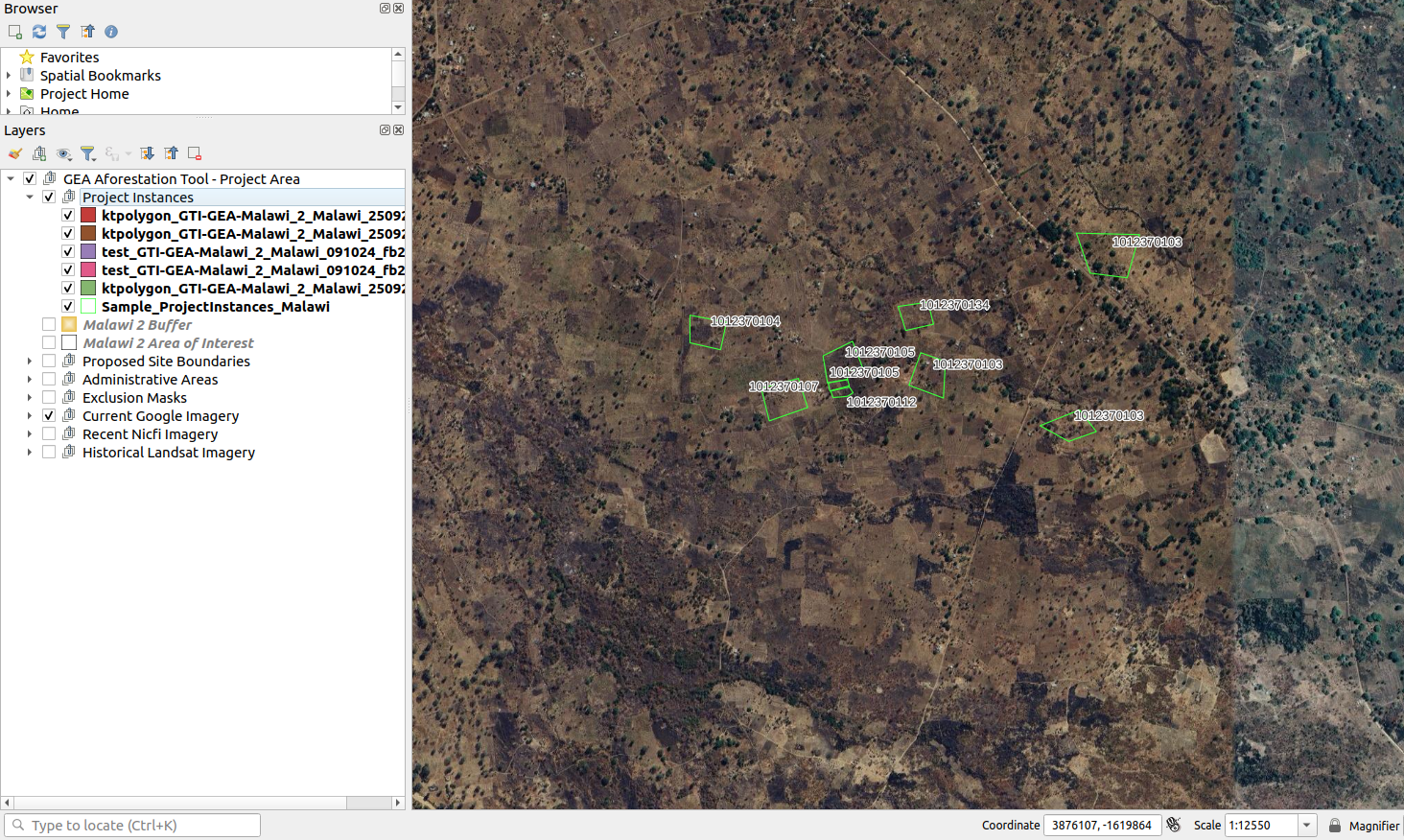Collapse all layers in Layers panel
The image size is (1404, 840).
pos(171,153)
